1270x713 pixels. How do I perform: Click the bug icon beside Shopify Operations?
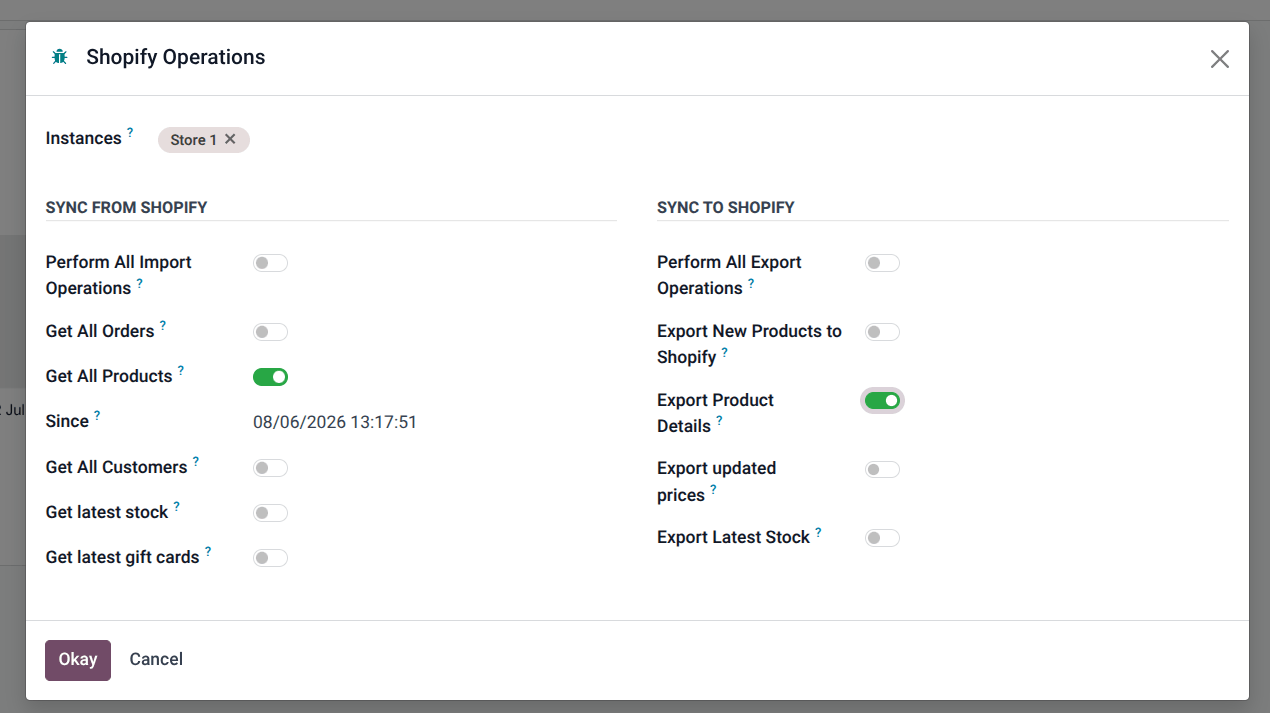(60, 57)
